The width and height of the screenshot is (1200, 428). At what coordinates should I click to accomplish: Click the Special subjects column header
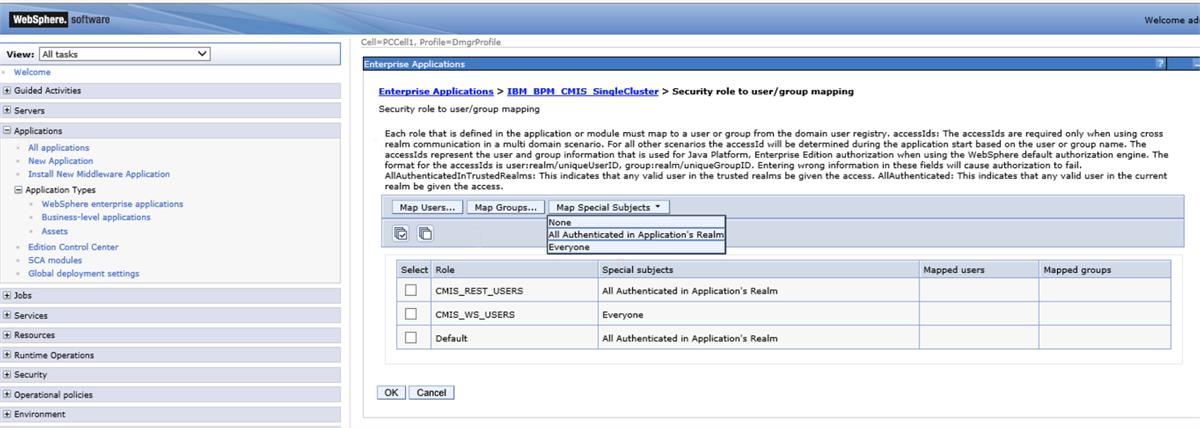pos(758,270)
